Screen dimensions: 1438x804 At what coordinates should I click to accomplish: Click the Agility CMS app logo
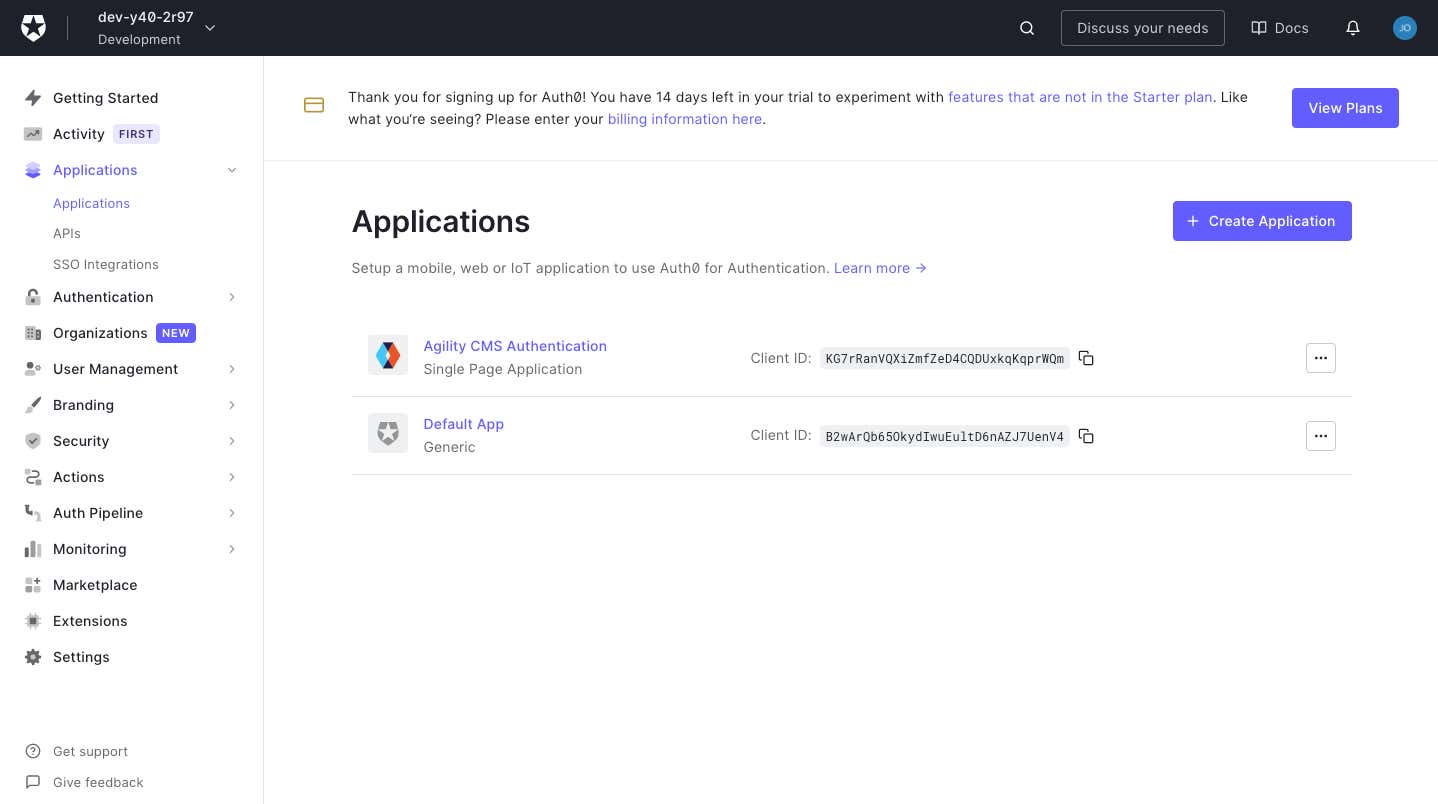(388, 355)
